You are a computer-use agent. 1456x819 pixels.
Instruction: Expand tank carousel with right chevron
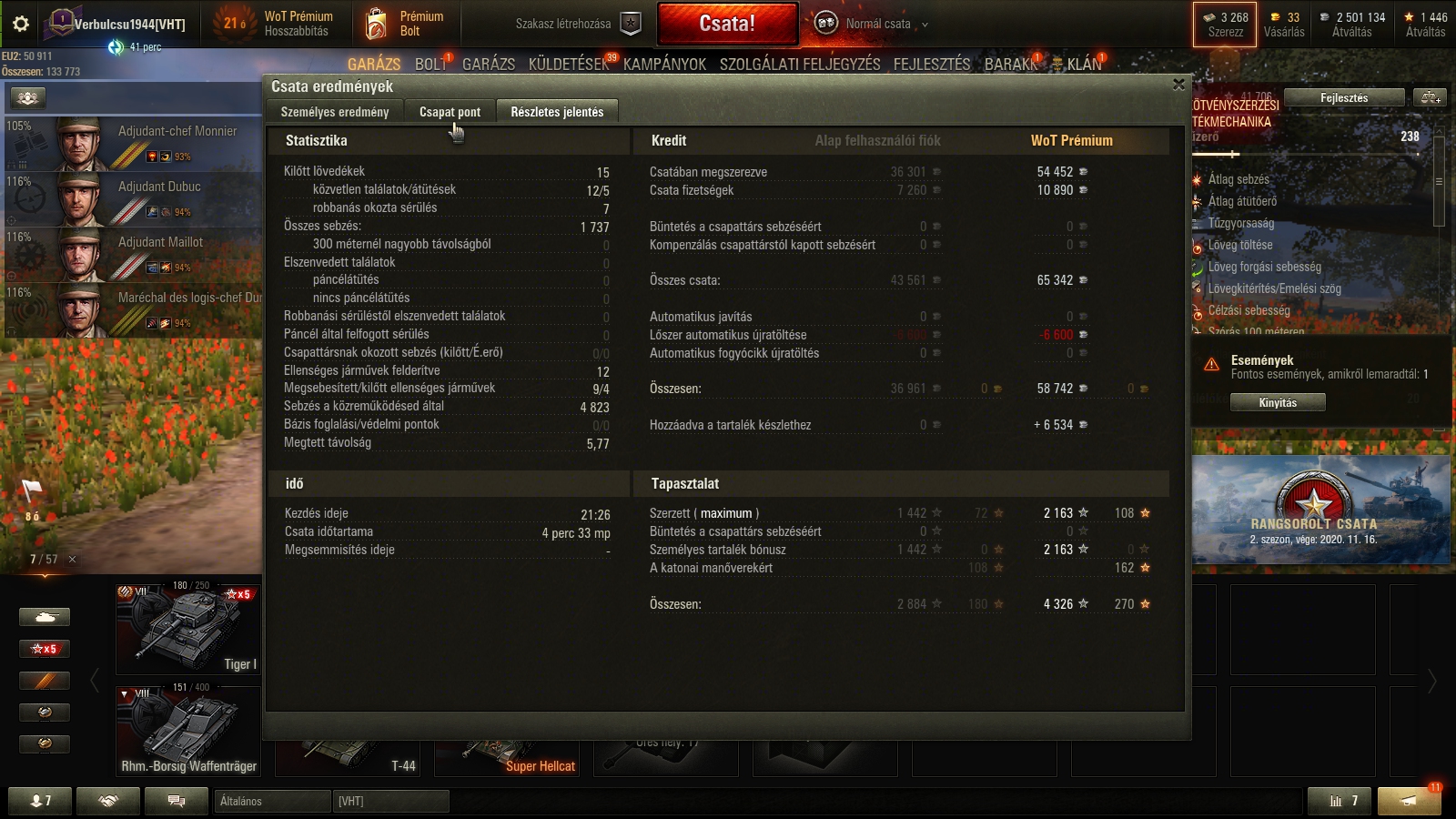[1432, 681]
